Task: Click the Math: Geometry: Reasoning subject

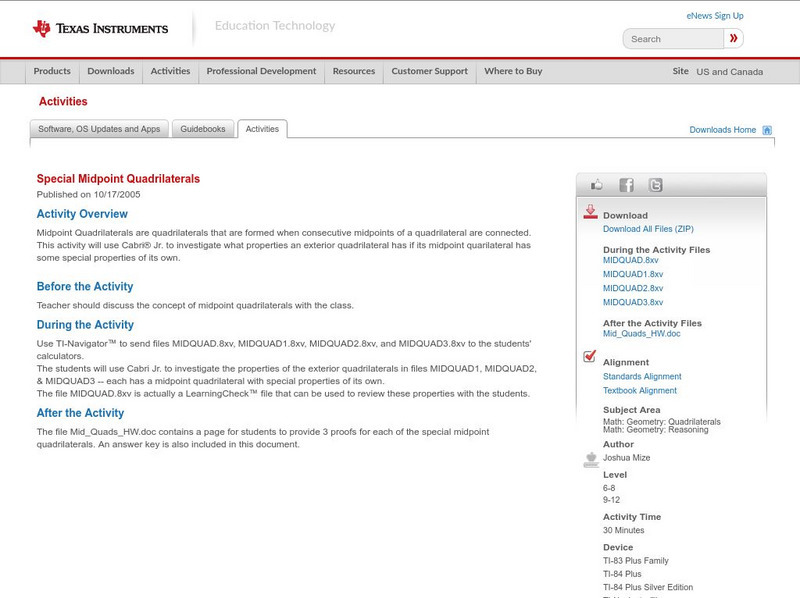Action: (656, 430)
